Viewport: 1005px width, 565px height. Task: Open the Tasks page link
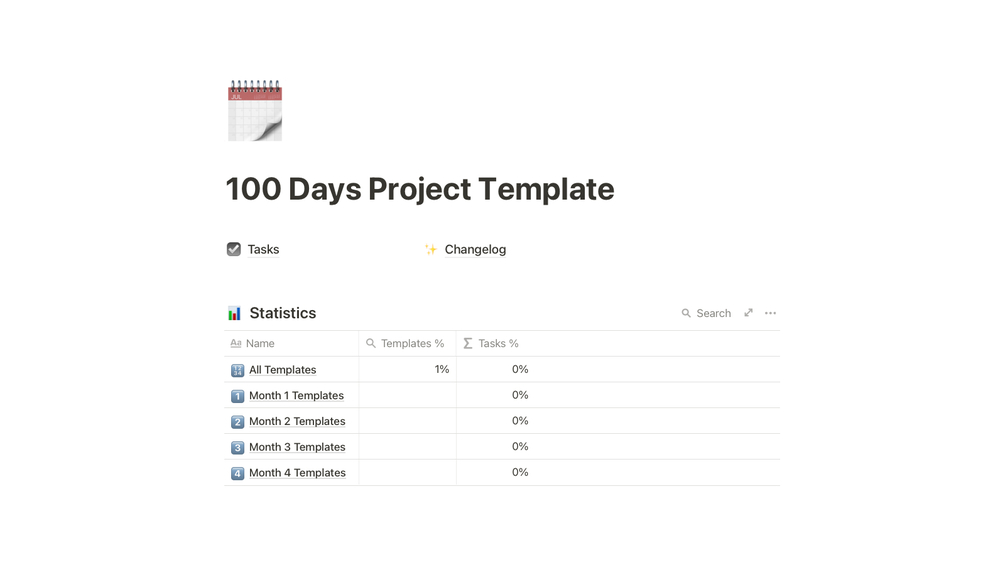pyautogui.click(x=263, y=249)
